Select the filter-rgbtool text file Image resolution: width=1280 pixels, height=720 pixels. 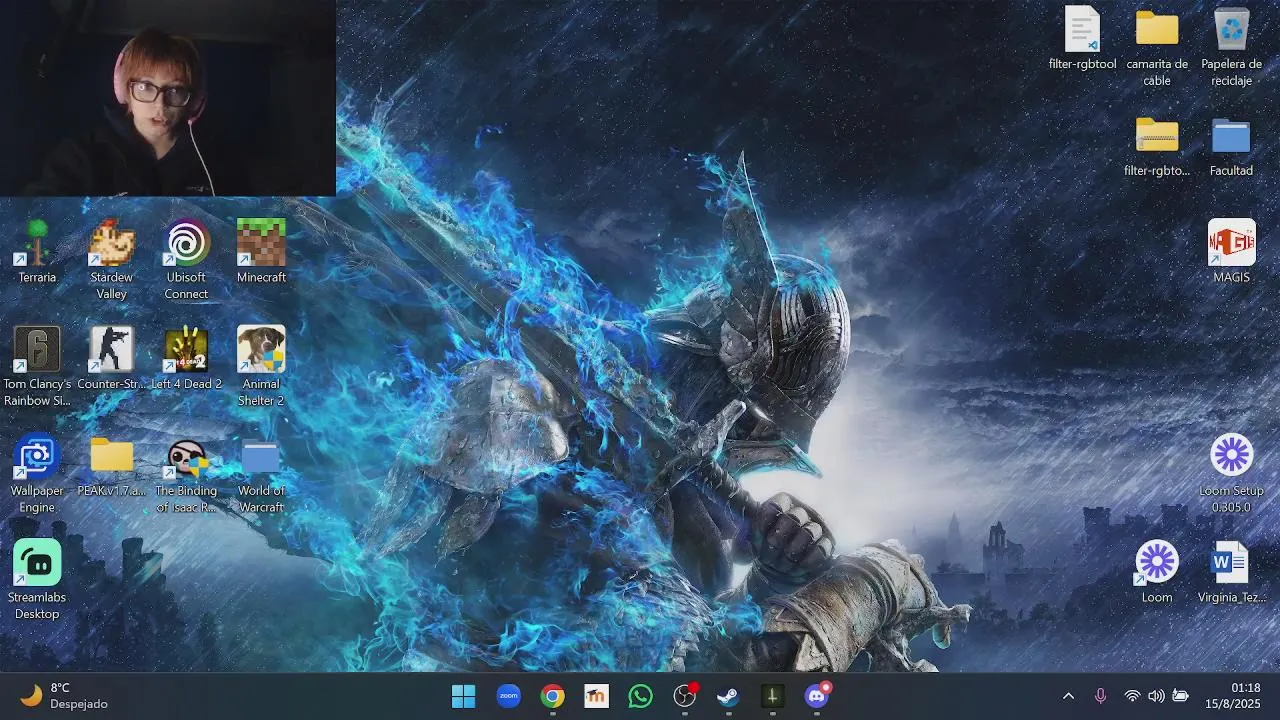(x=1082, y=38)
